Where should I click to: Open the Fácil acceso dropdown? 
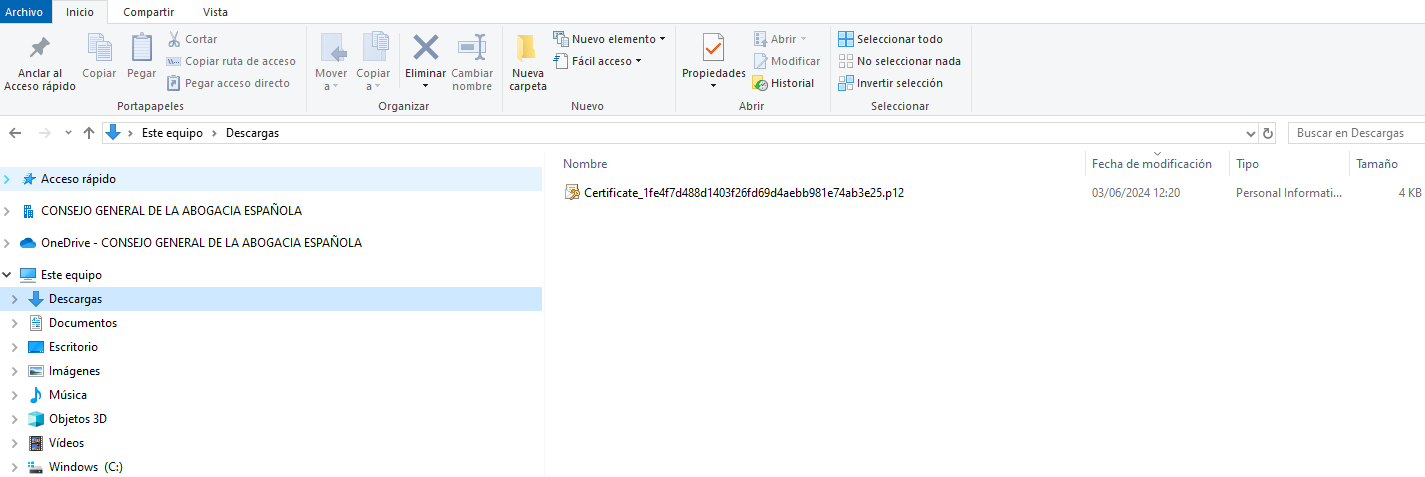tap(600, 61)
